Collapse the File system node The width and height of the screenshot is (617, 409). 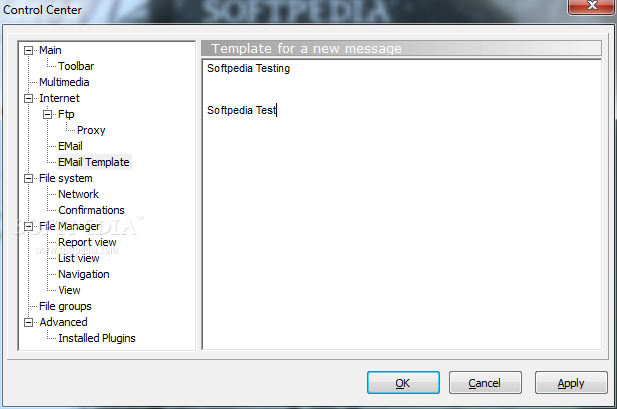click(x=28, y=179)
